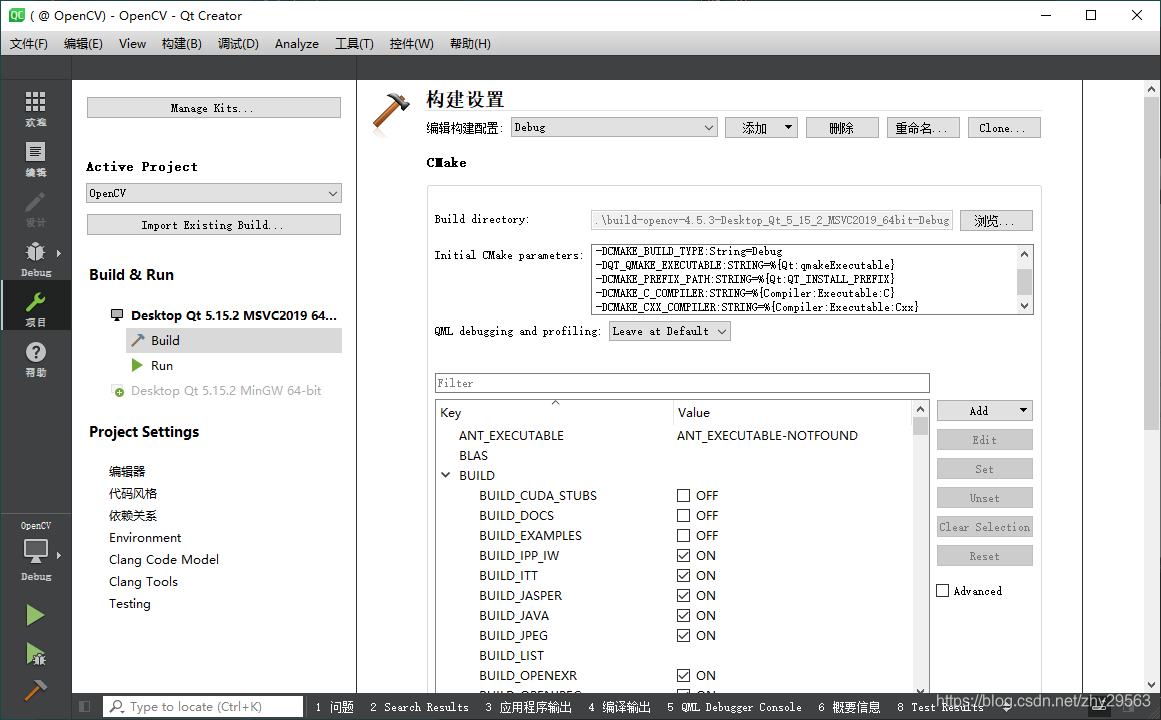The image size is (1161, 720).
Task: Open the Active Project OpenCV combo box
Action: (x=214, y=193)
